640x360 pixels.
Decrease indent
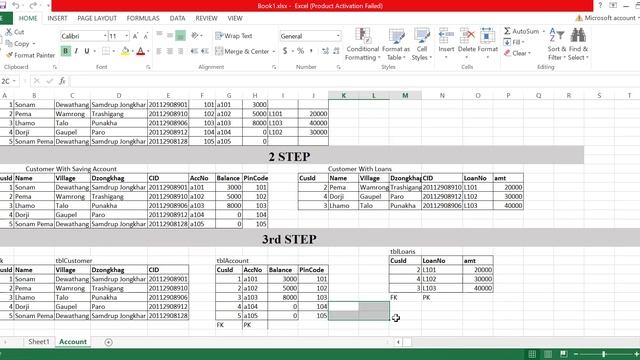coord(194,51)
